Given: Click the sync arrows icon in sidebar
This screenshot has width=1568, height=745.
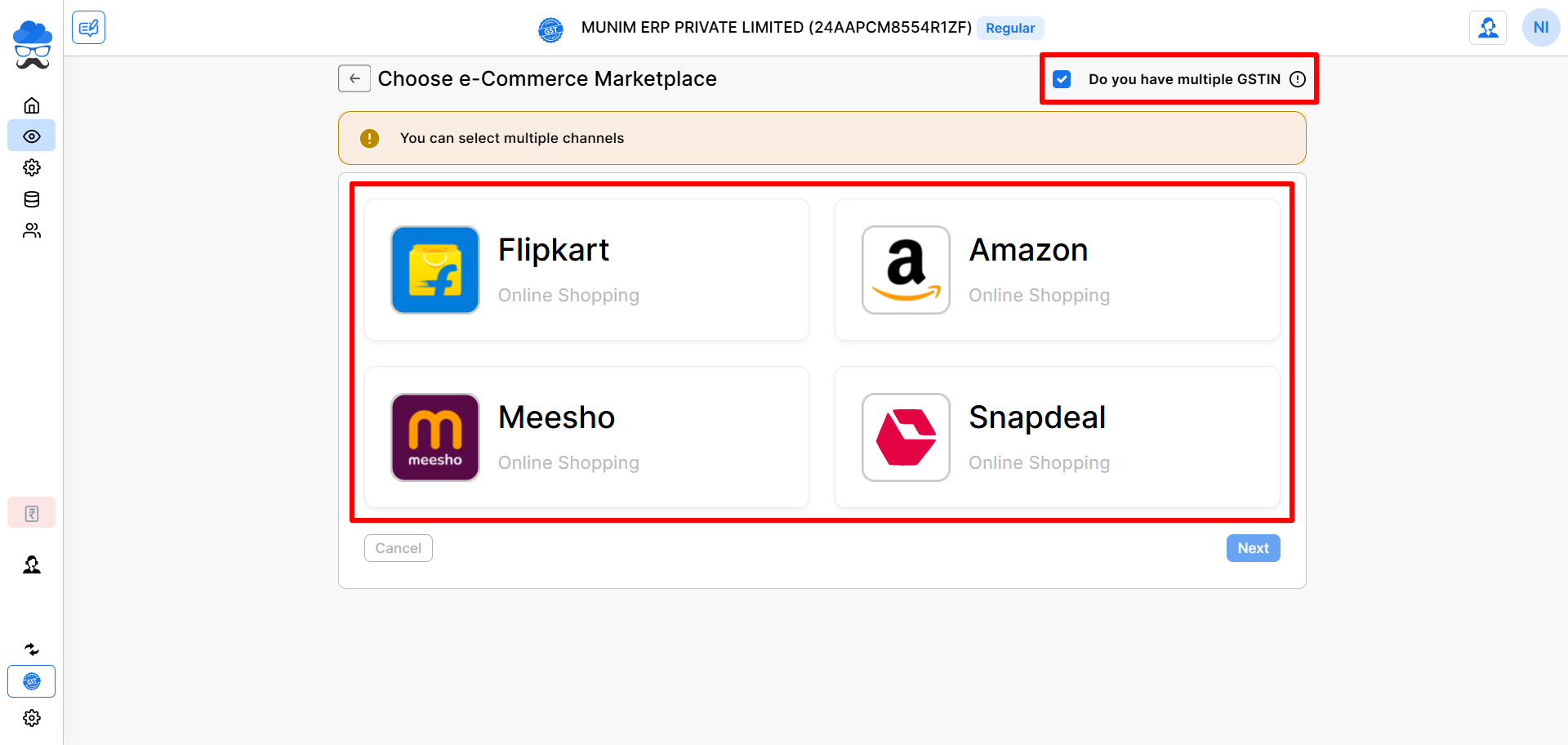Looking at the screenshot, I should (x=32, y=649).
